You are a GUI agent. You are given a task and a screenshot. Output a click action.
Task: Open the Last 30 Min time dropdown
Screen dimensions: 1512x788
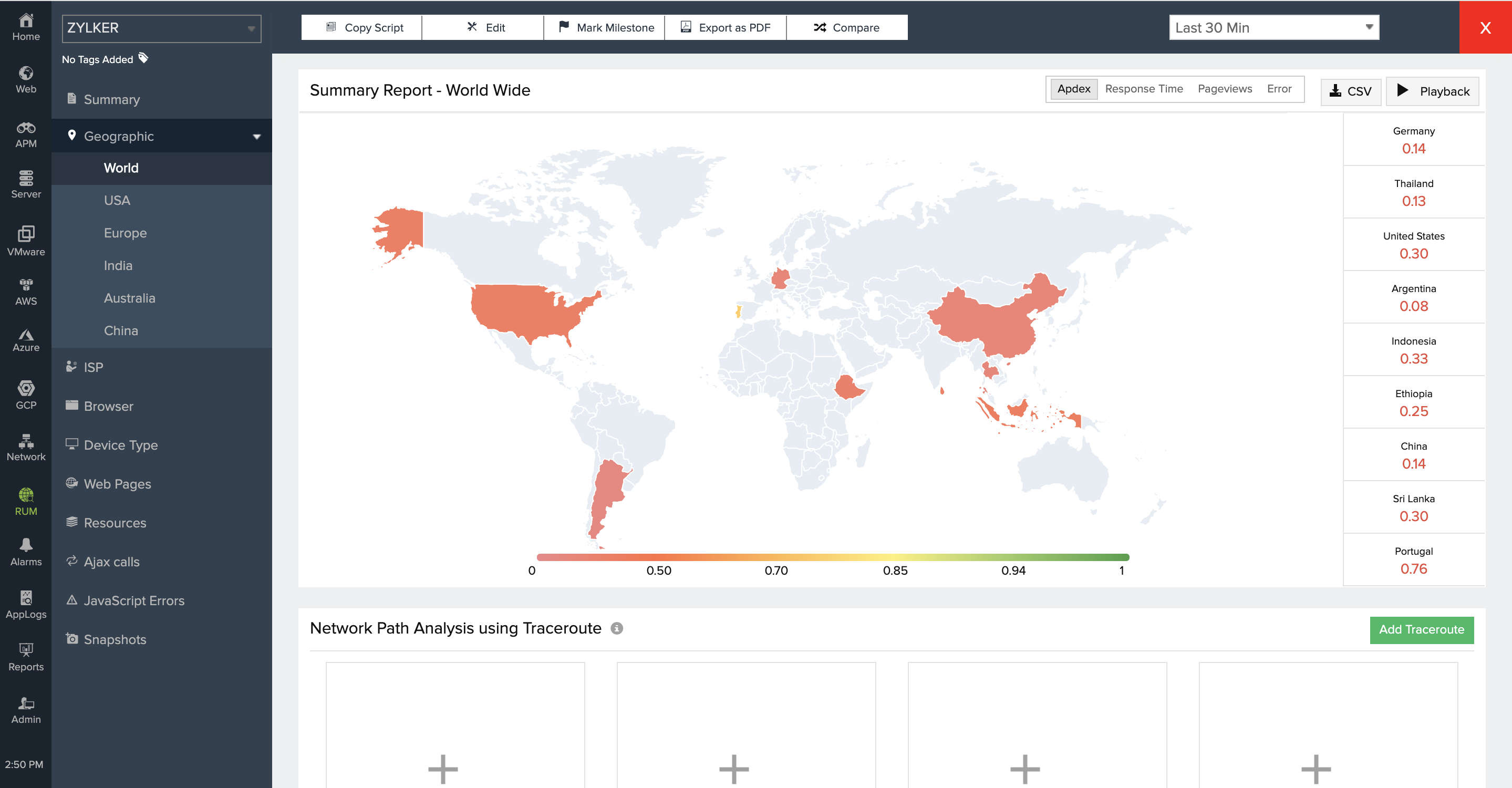tap(1273, 27)
